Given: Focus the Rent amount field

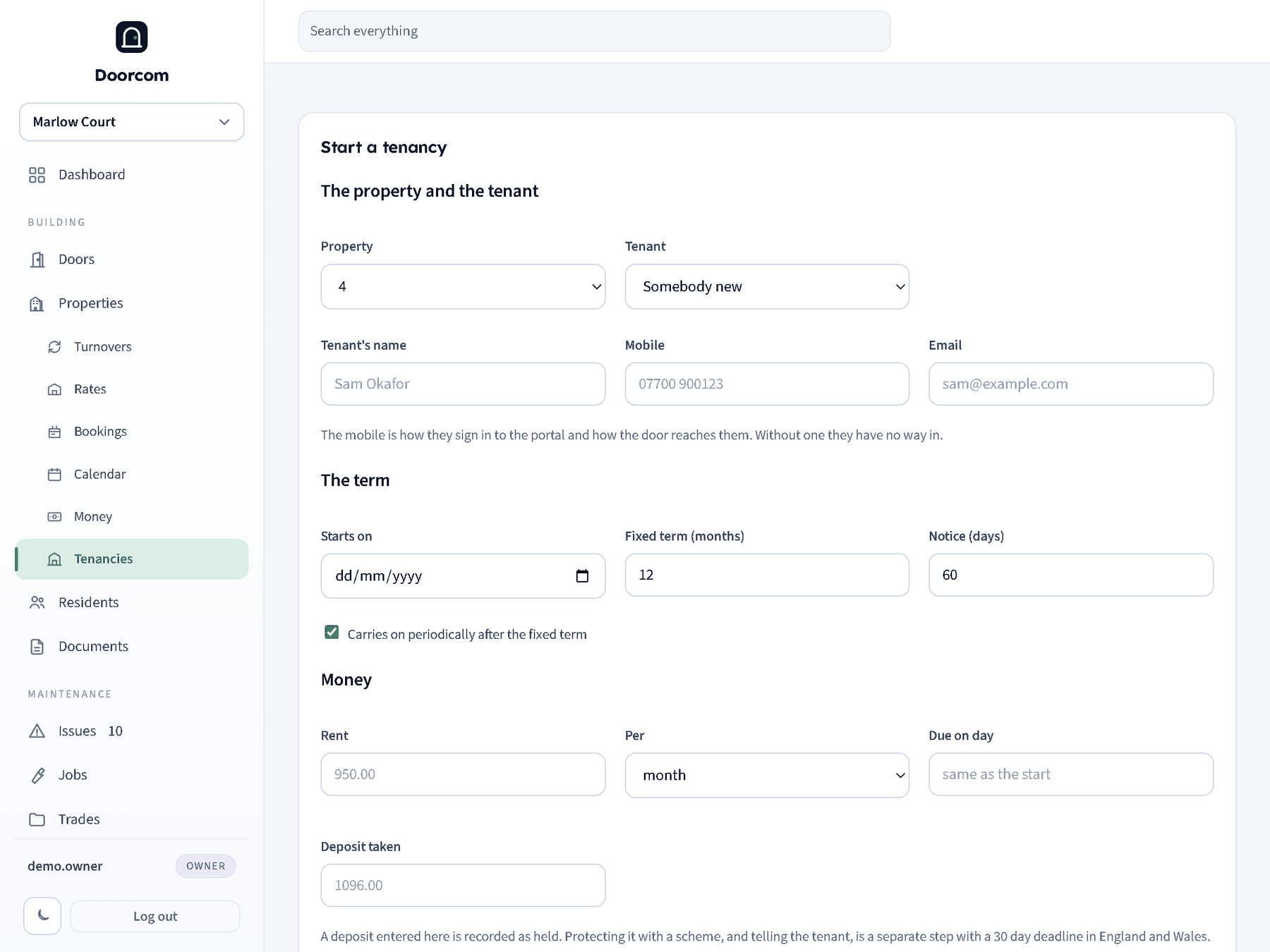Looking at the screenshot, I should point(463,774).
